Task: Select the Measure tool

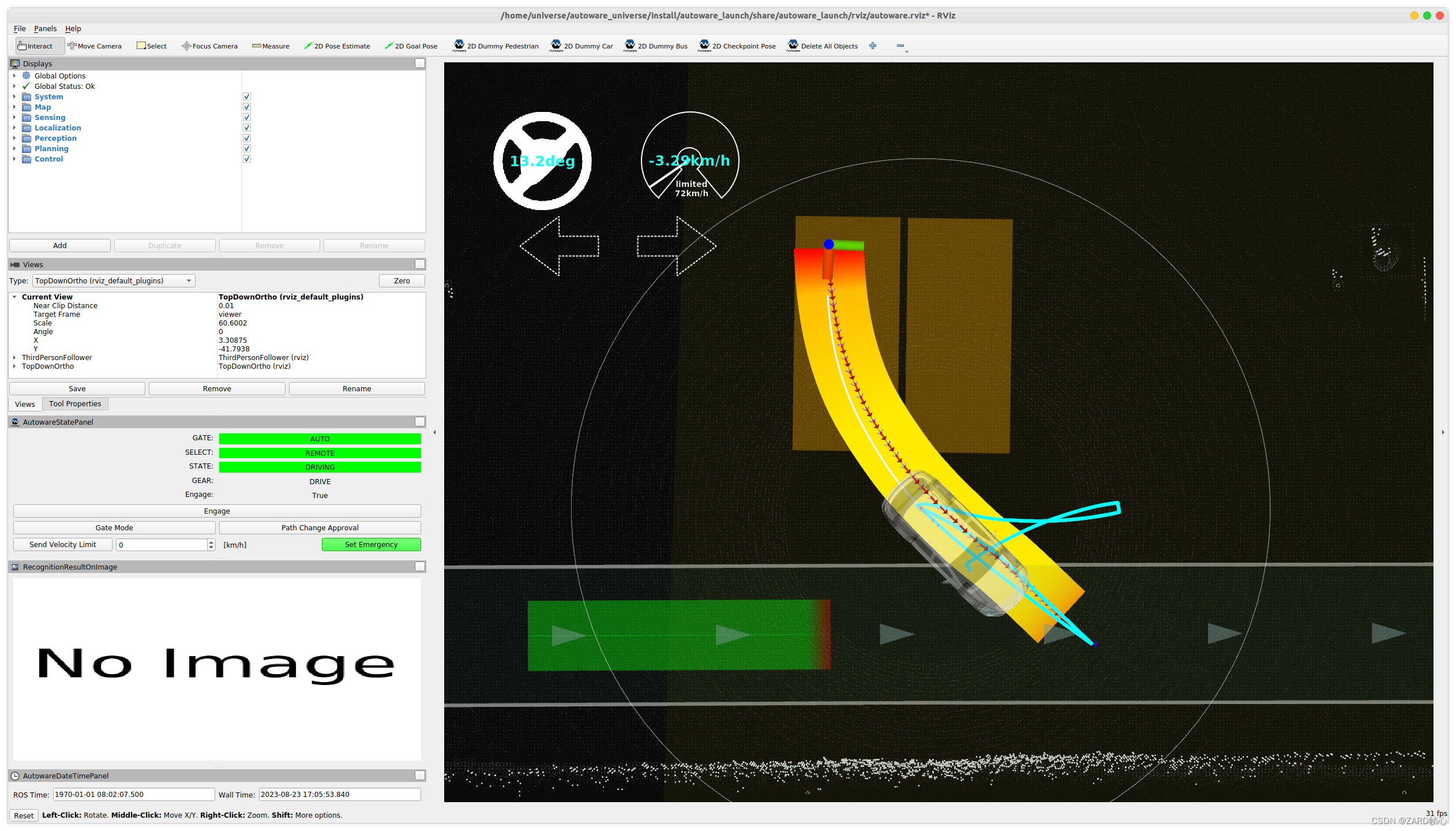Action: 271,46
